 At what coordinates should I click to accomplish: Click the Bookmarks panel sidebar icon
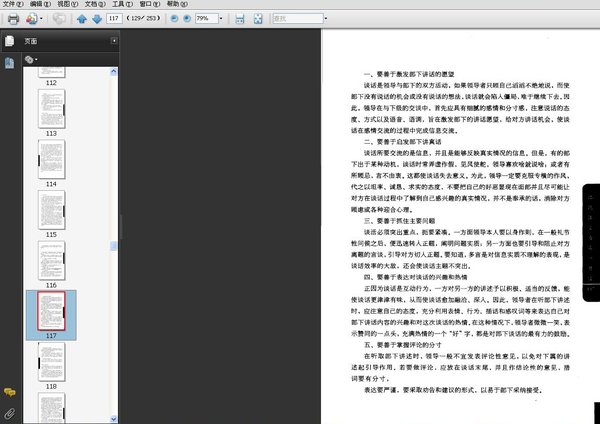[10, 63]
